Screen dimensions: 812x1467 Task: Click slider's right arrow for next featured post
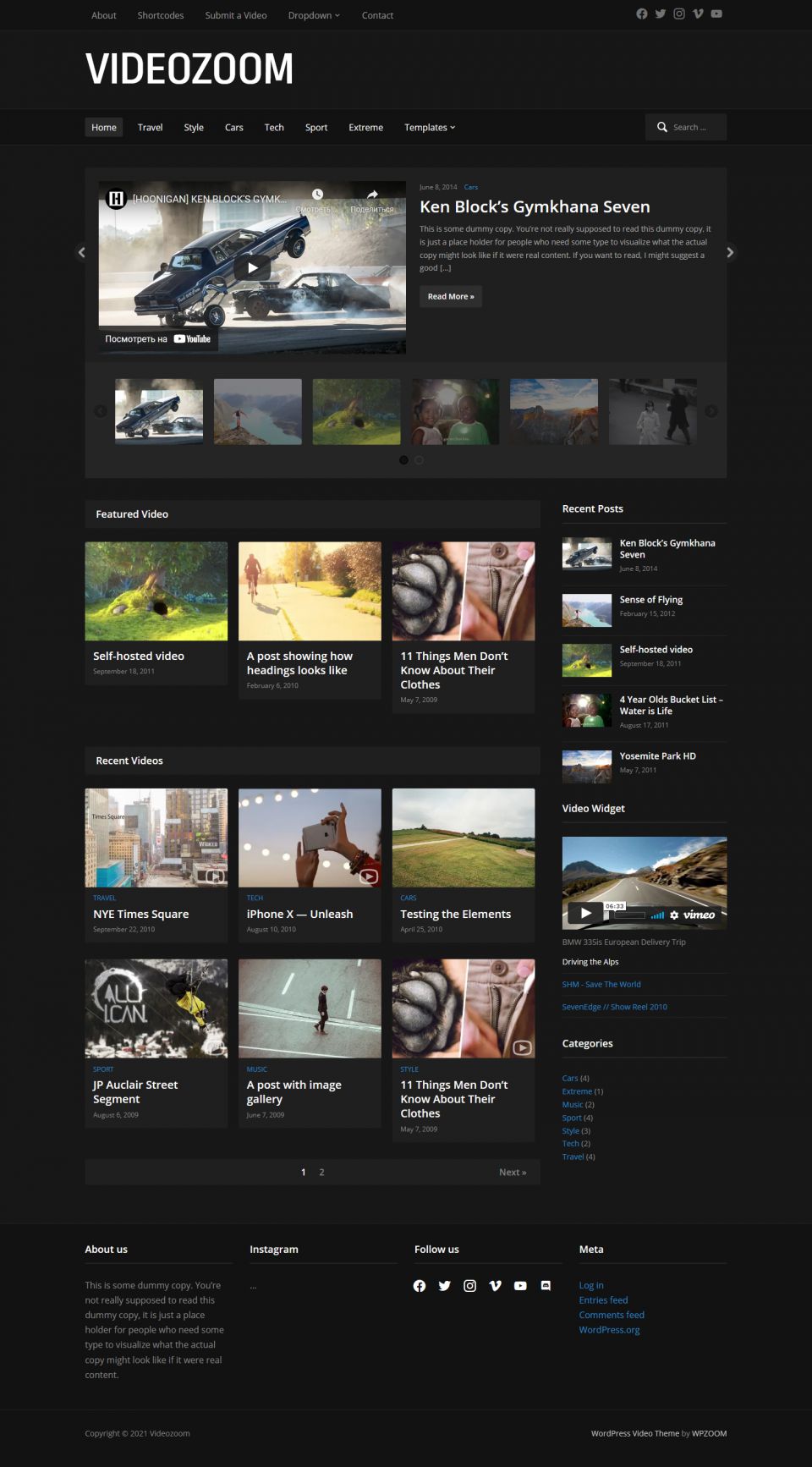[x=730, y=252]
